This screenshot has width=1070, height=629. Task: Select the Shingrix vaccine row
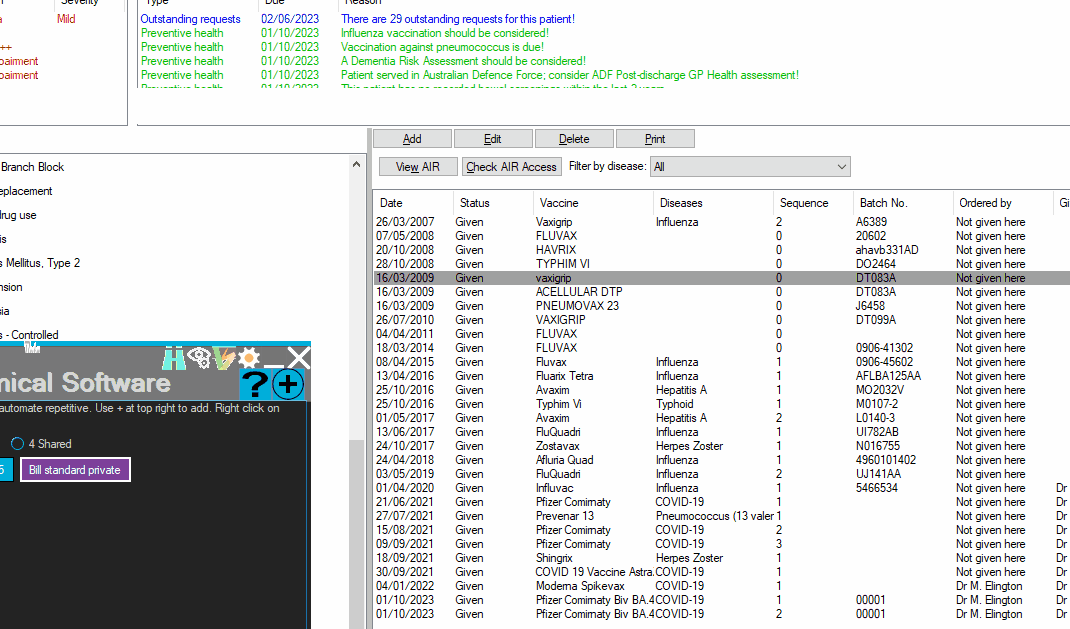[600, 558]
